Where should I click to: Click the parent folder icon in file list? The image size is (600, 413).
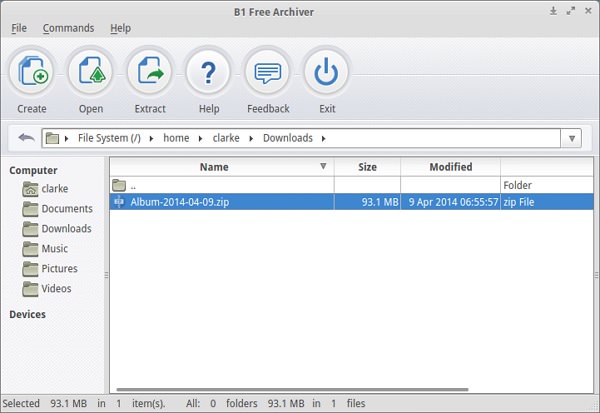click(x=119, y=185)
